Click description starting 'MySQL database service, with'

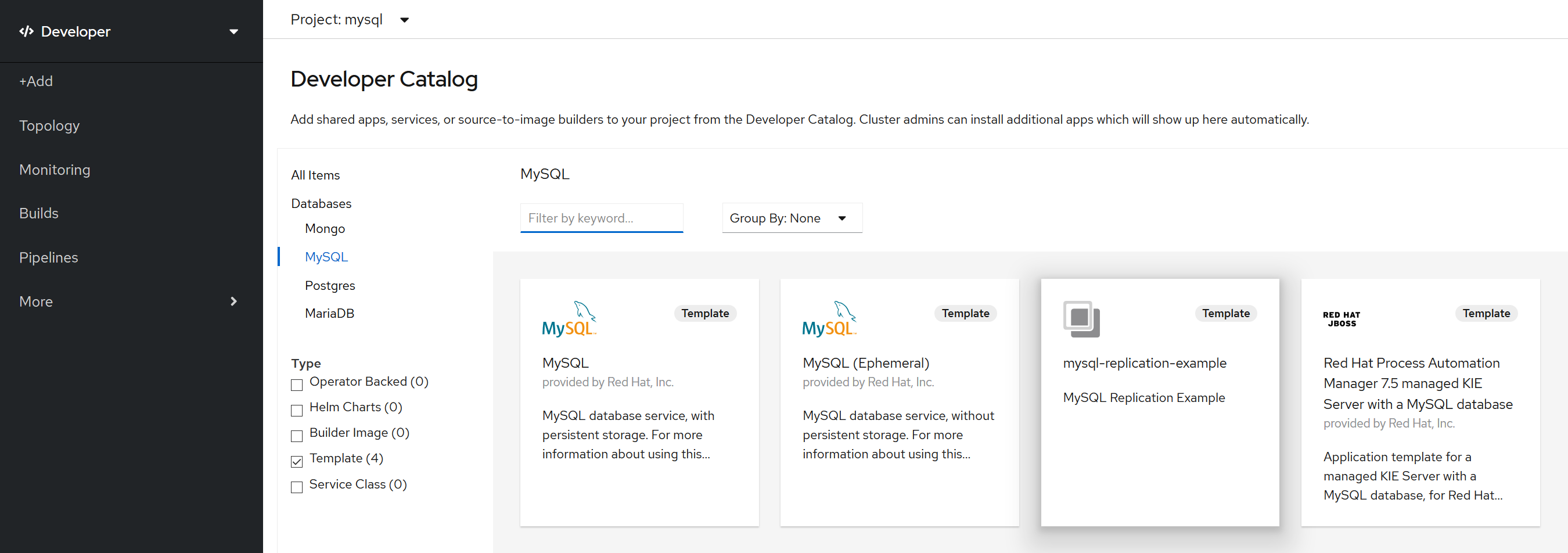(x=628, y=435)
